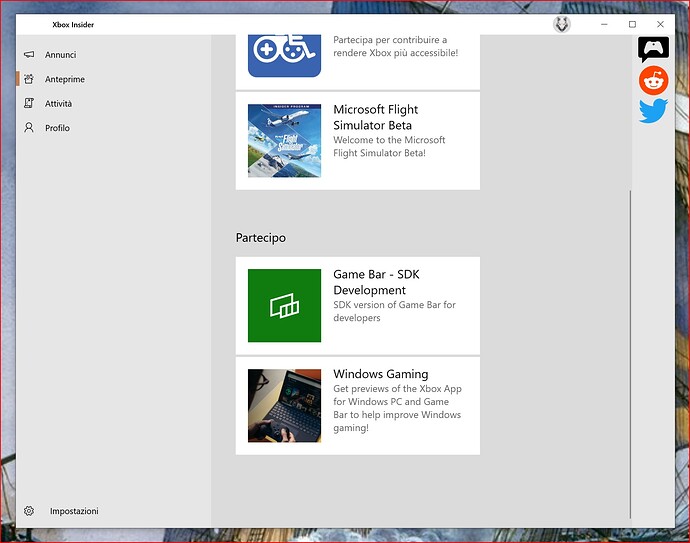Switch to the Anteprime section
The image size is (690, 543).
[x=65, y=79]
